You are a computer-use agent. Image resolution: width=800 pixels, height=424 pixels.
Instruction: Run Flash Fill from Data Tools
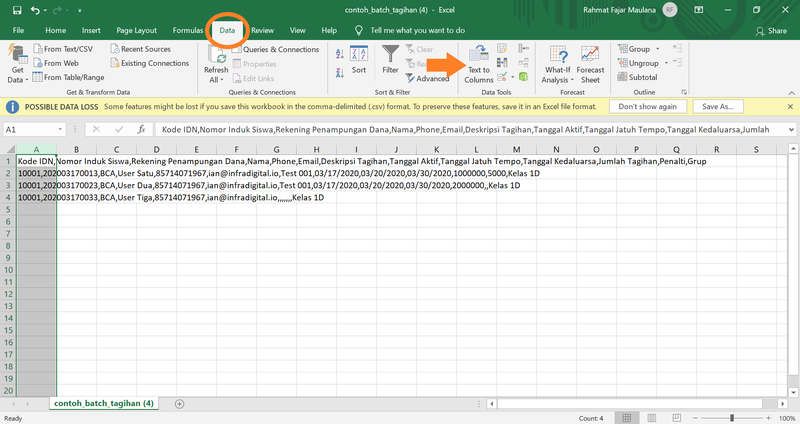pos(502,48)
